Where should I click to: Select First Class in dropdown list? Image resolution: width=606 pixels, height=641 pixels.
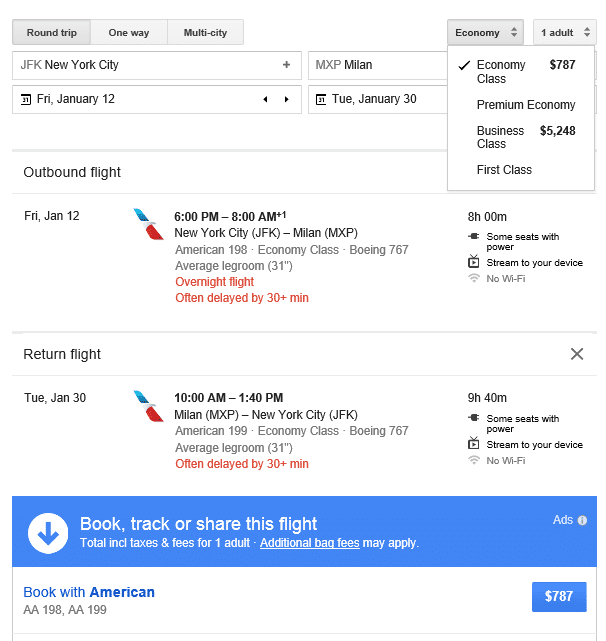[x=504, y=170]
